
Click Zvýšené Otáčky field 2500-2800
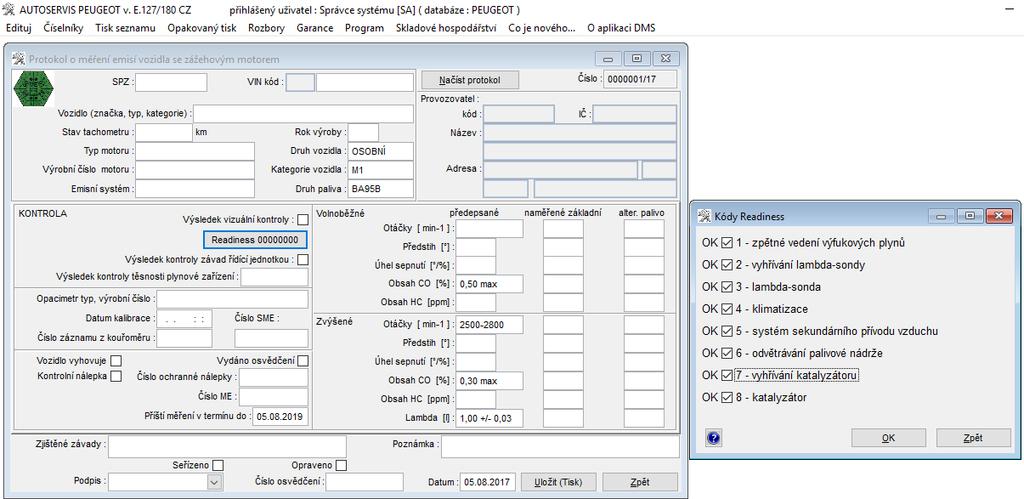click(490, 325)
